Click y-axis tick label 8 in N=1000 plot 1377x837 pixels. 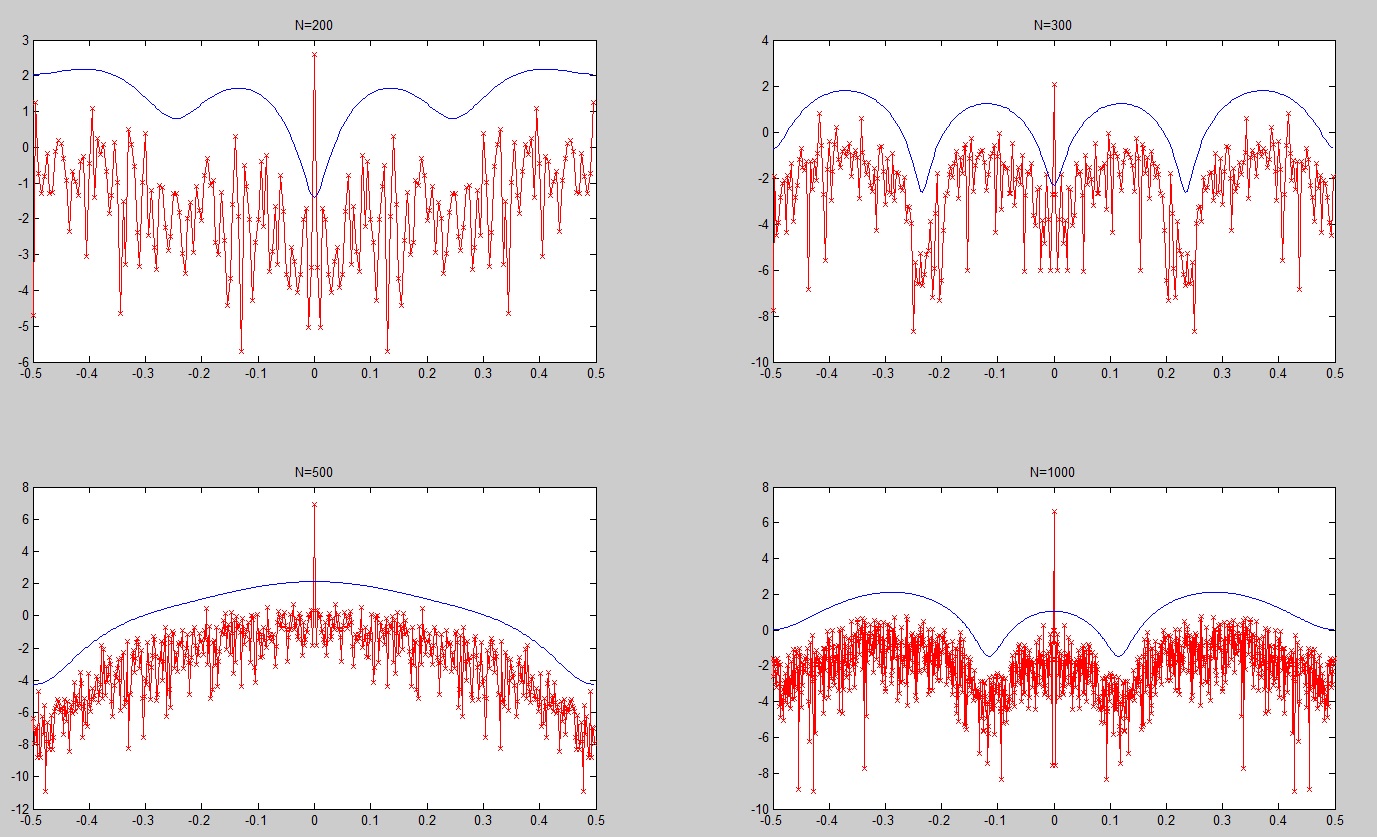[x=763, y=488]
